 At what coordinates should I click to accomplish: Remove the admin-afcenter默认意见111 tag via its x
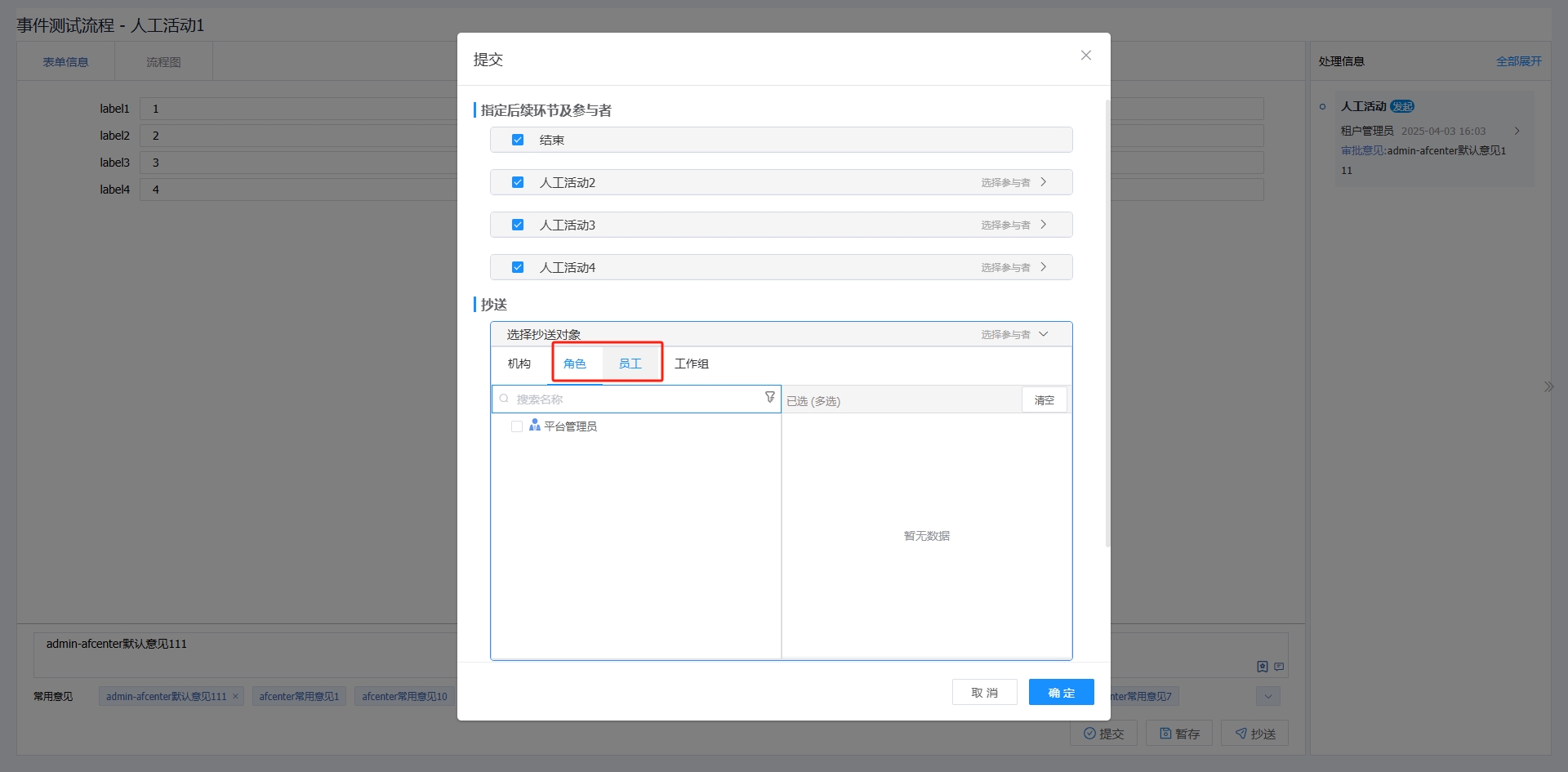click(x=235, y=697)
